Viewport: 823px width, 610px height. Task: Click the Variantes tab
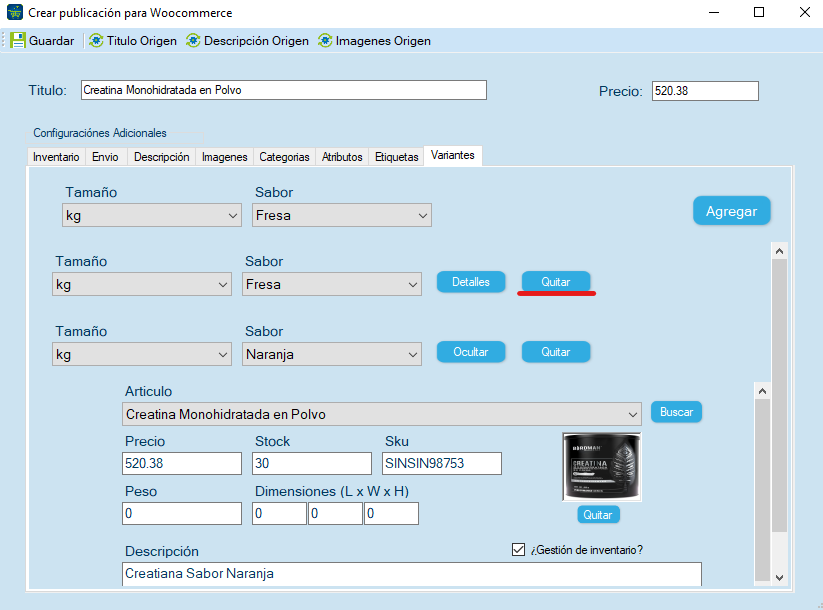(x=452, y=155)
